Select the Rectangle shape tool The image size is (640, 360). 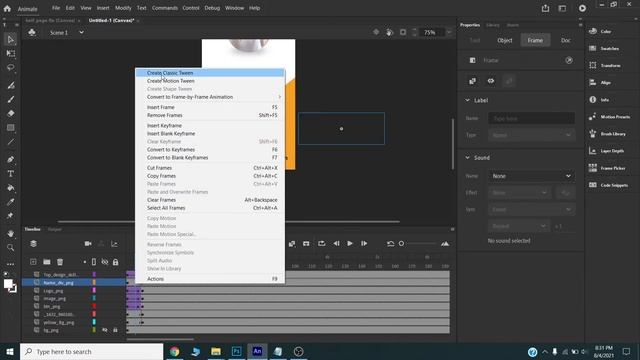tap(11, 128)
